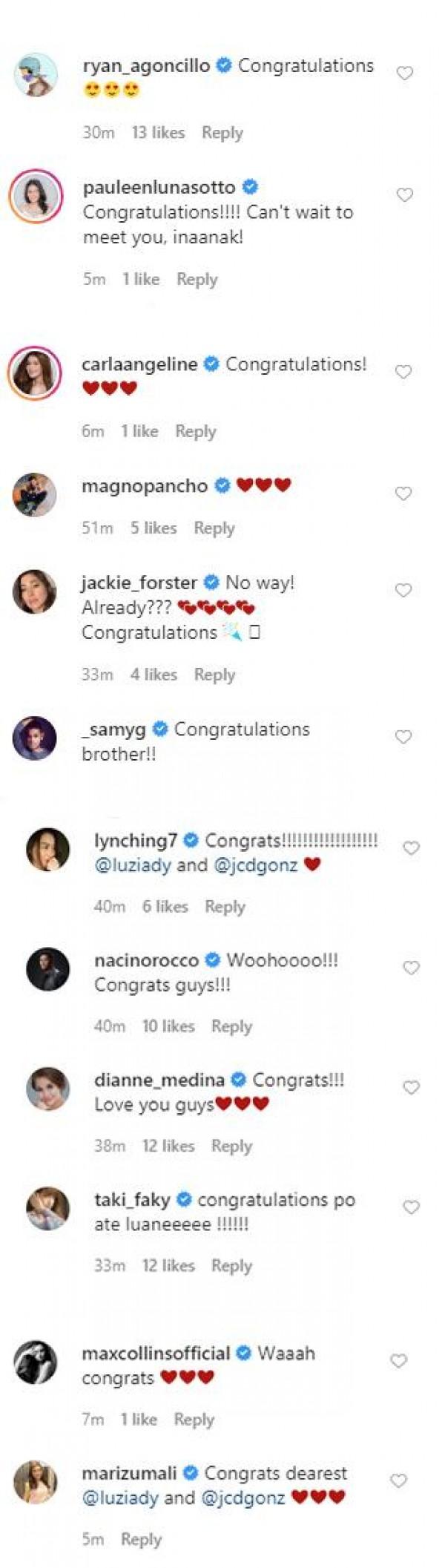Heart magnopancho's comment
The height and width of the screenshot is (1568, 445).
click(403, 493)
